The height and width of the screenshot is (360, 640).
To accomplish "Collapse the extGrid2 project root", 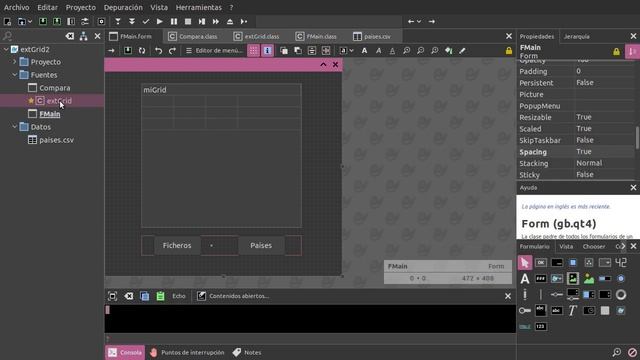I will (x=6, y=49).
